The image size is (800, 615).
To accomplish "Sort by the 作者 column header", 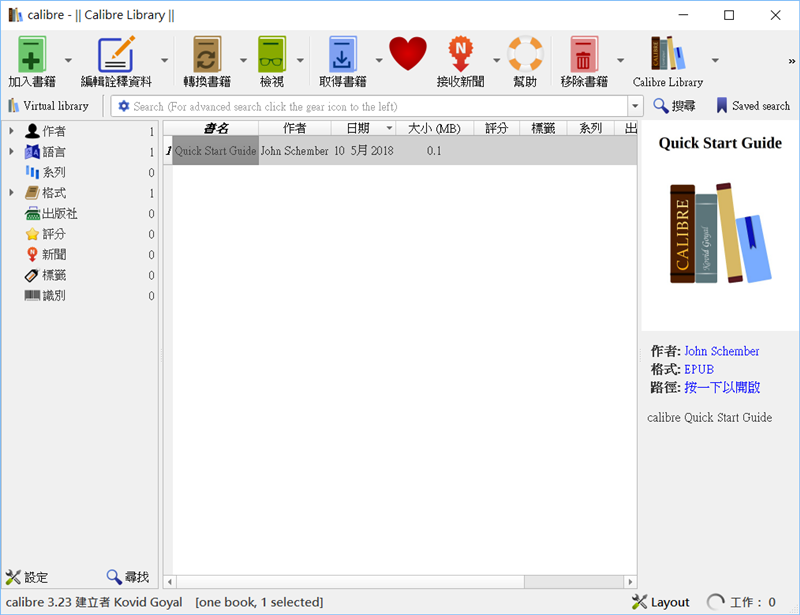I will click(x=294, y=128).
